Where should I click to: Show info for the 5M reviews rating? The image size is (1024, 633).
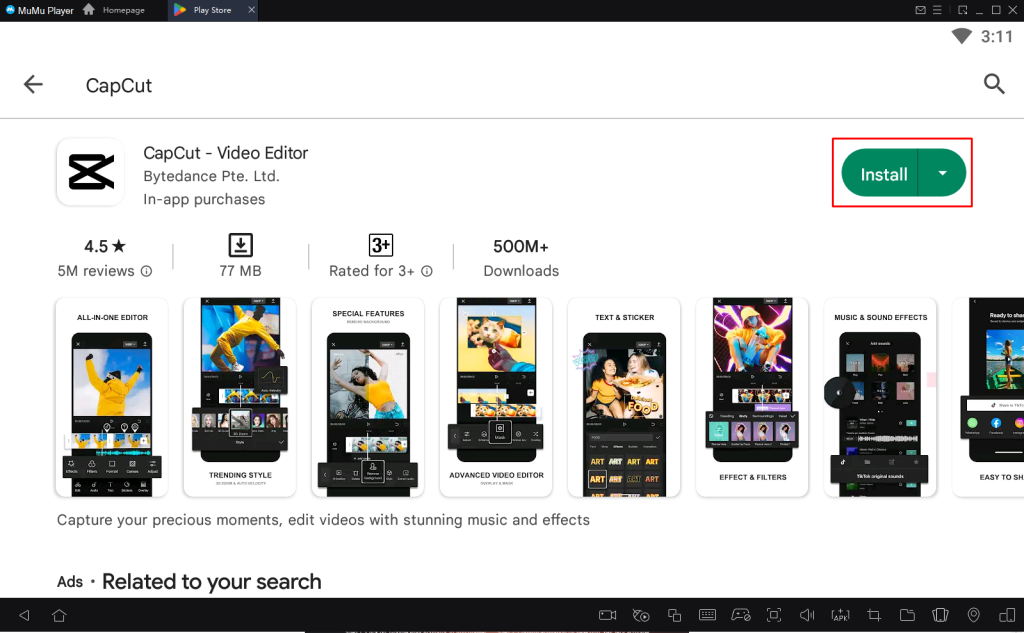[146, 271]
